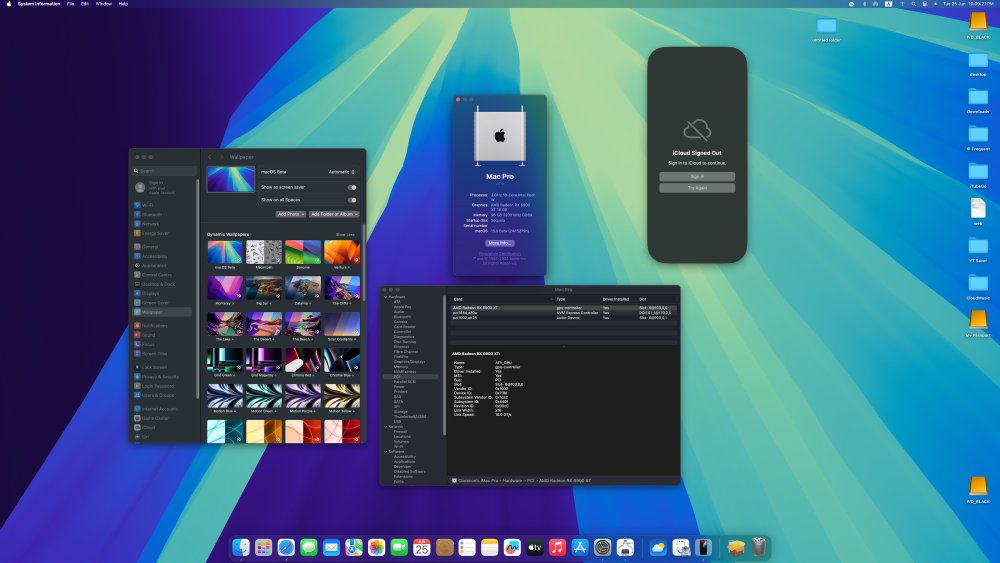Select the untitled folder on desktop

tap(826, 29)
